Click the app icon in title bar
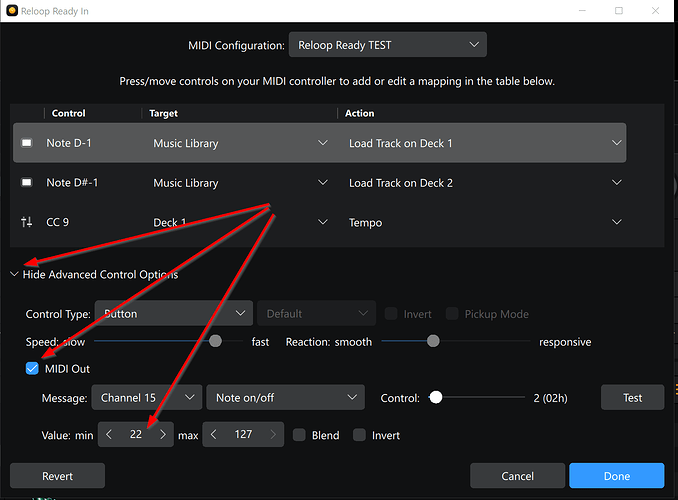The width and height of the screenshot is (678, 500). pos(12,11)
